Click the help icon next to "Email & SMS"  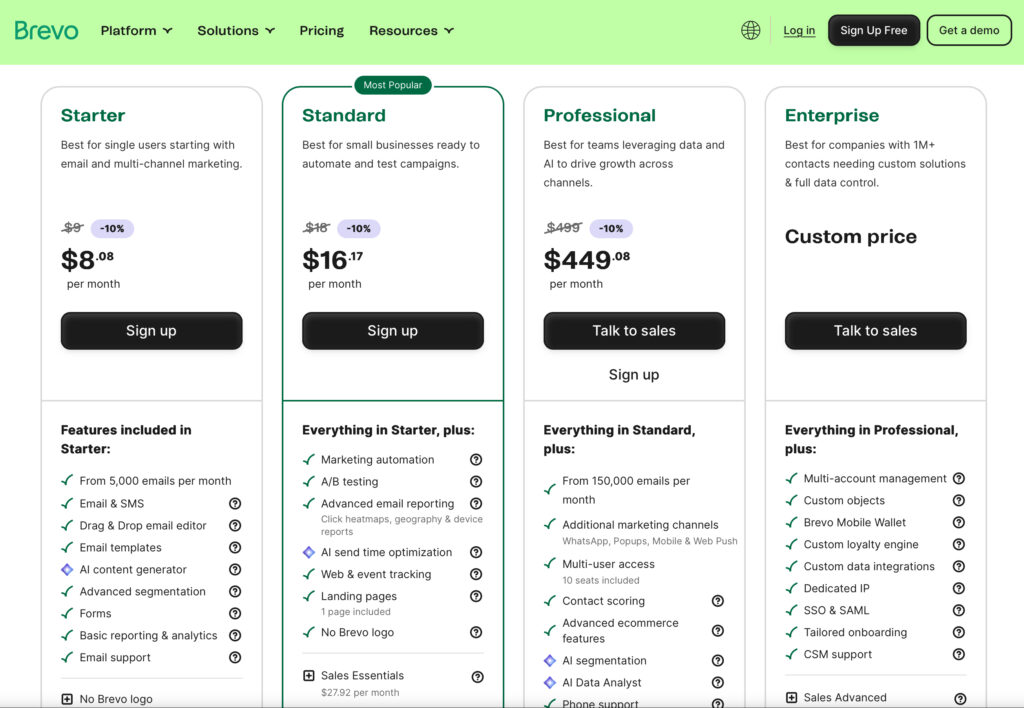235,503
